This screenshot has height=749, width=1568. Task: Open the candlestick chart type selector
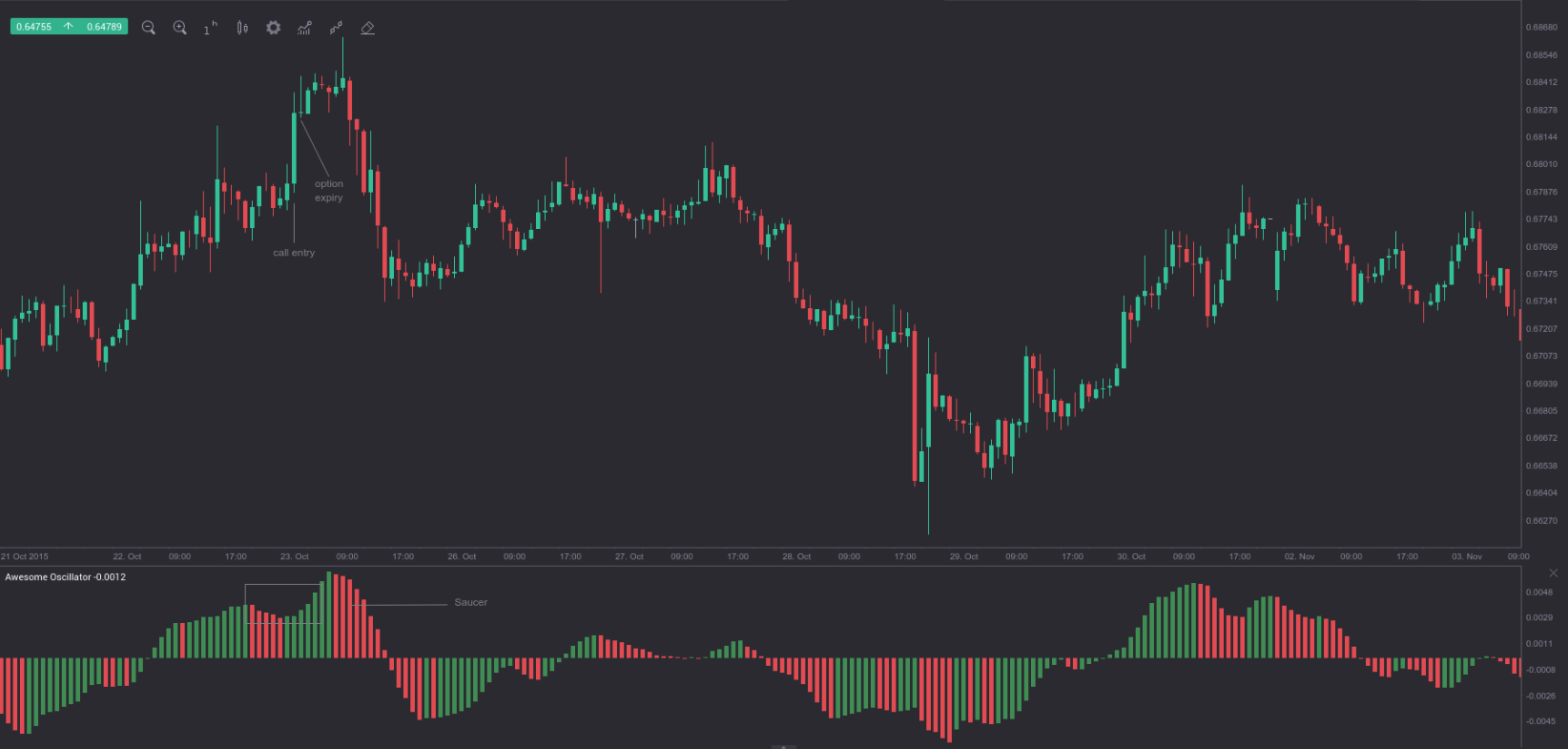242,28
